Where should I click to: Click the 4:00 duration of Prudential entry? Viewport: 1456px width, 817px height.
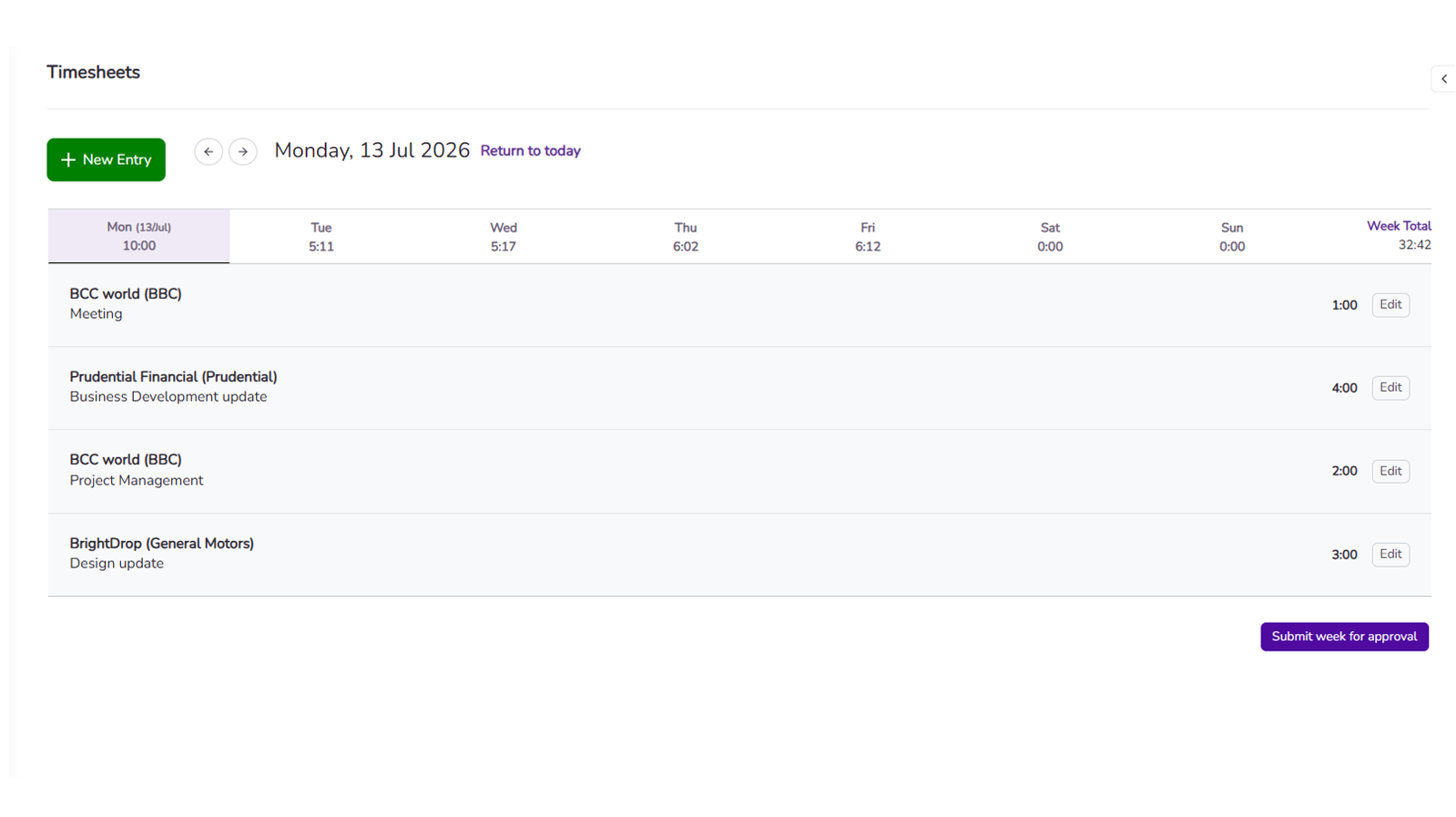click(x=1344, y=388)
